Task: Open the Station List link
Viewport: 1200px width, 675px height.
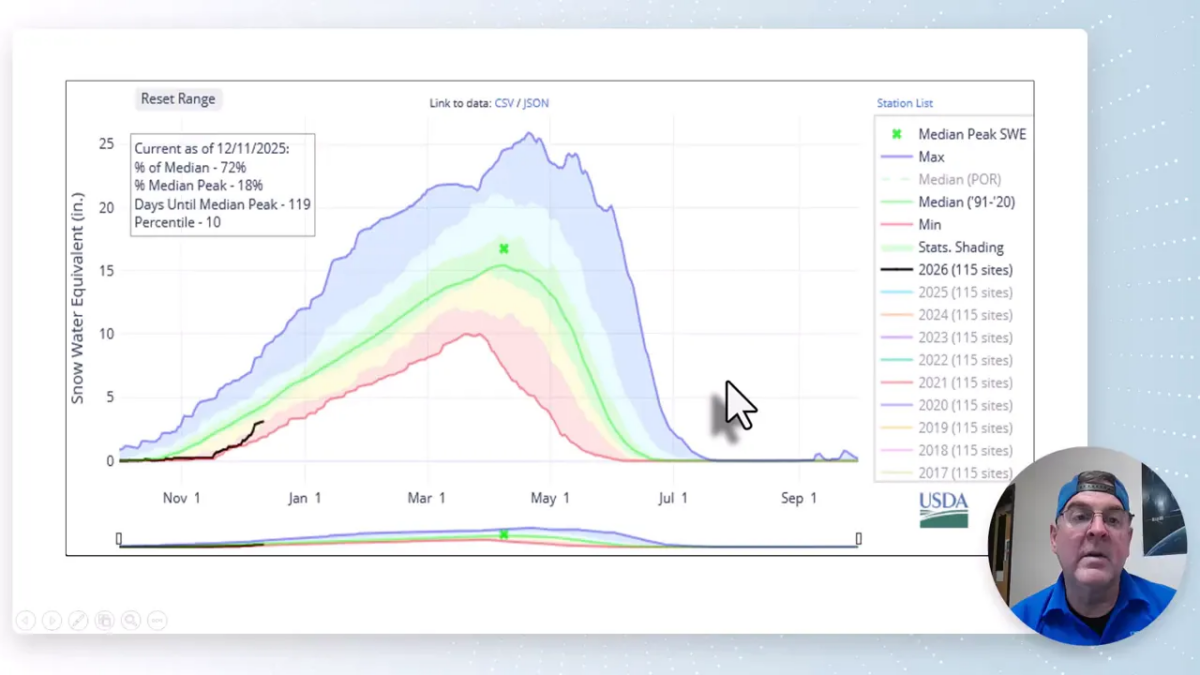Action: (904, 103)
